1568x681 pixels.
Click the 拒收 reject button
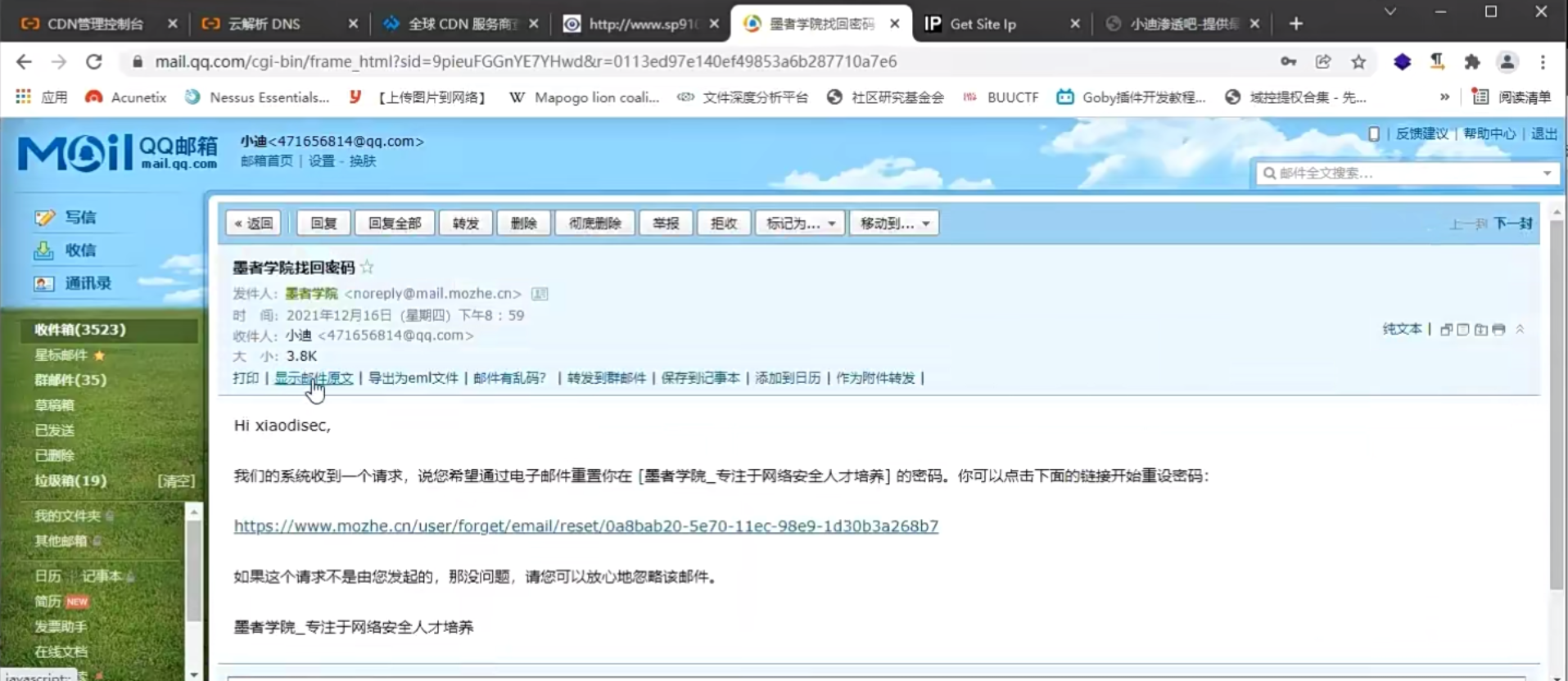pyautogui.click(x=724, y=223)
